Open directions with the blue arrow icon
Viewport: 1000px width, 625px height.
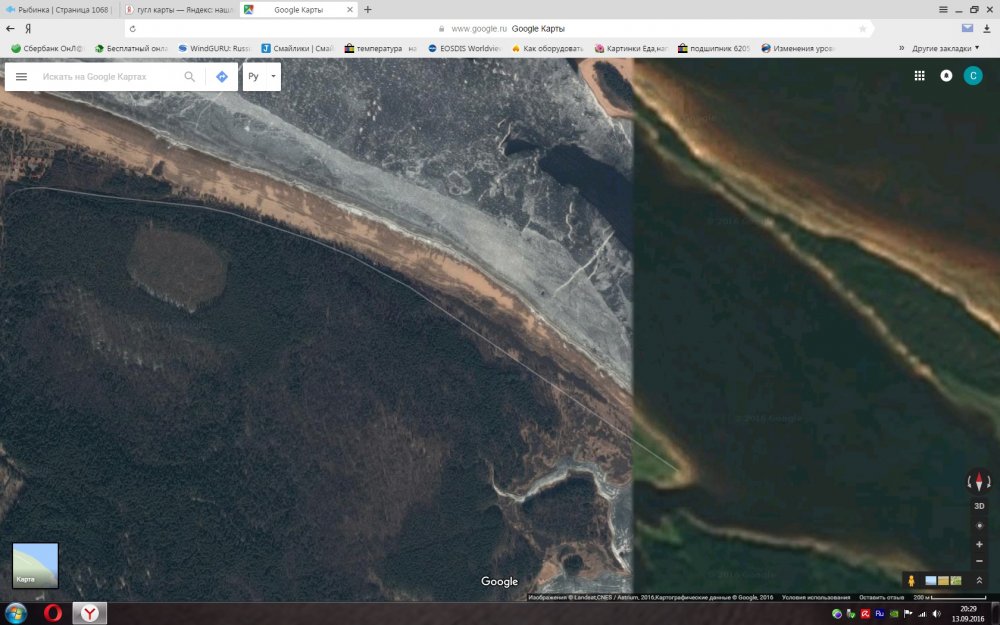click(222, 77)
